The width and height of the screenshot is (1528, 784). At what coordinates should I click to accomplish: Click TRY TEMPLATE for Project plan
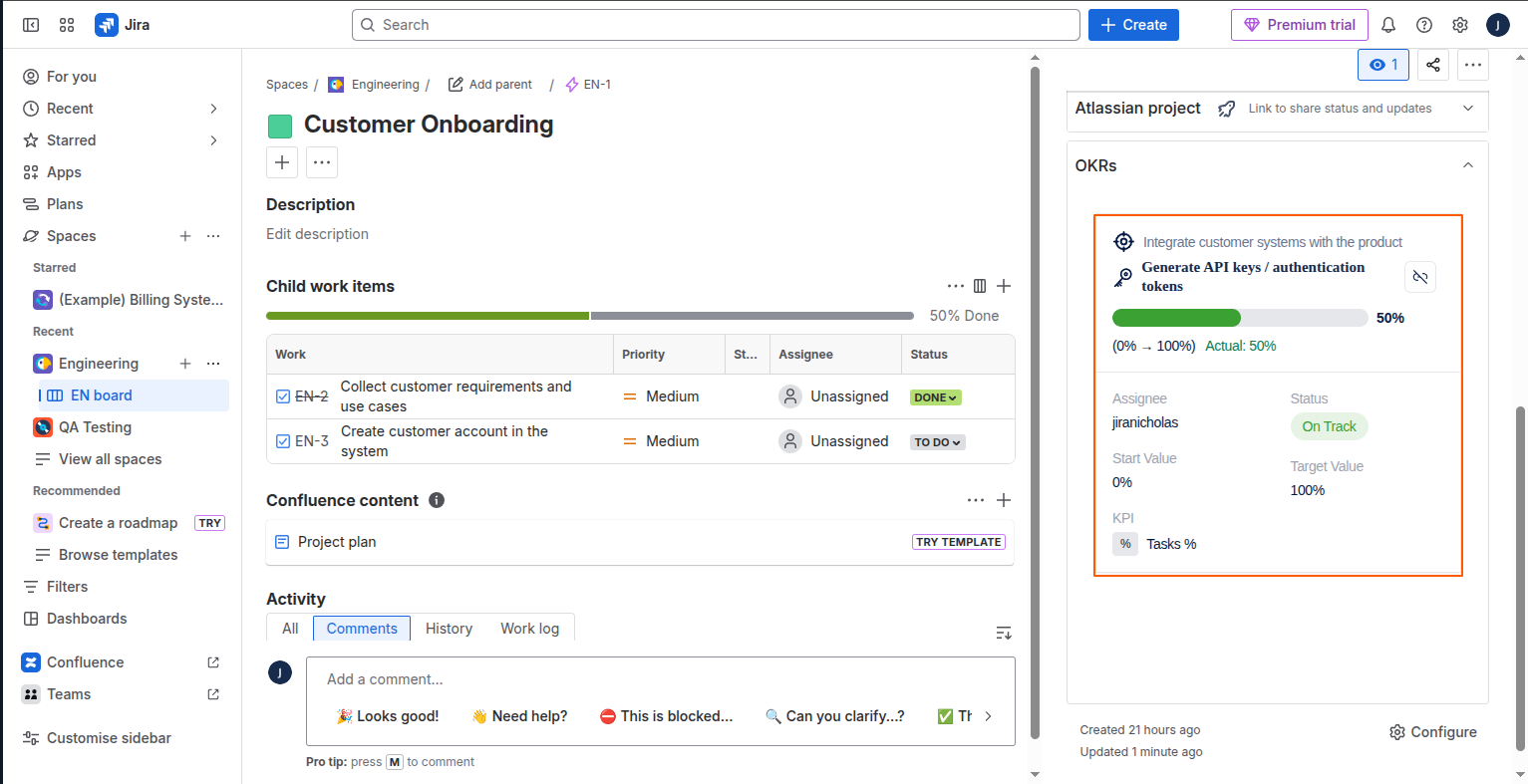coord(959,542)
